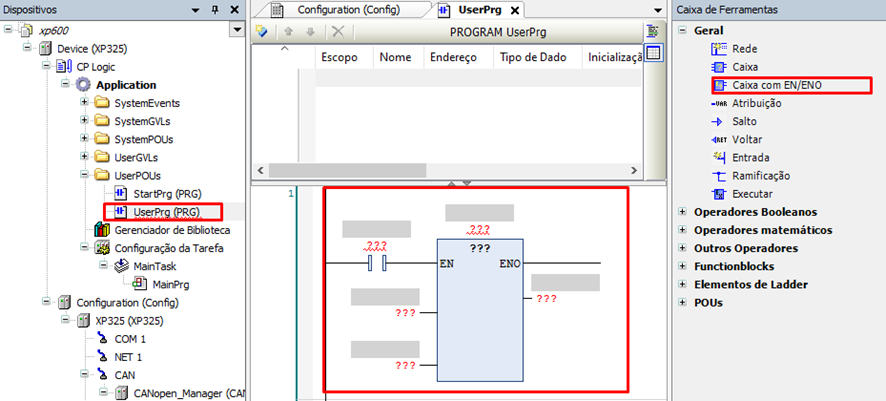Open UserPrg (PRG) in device tree
The width and height of the screenshot is (886, 401).
tap(166, 211)
